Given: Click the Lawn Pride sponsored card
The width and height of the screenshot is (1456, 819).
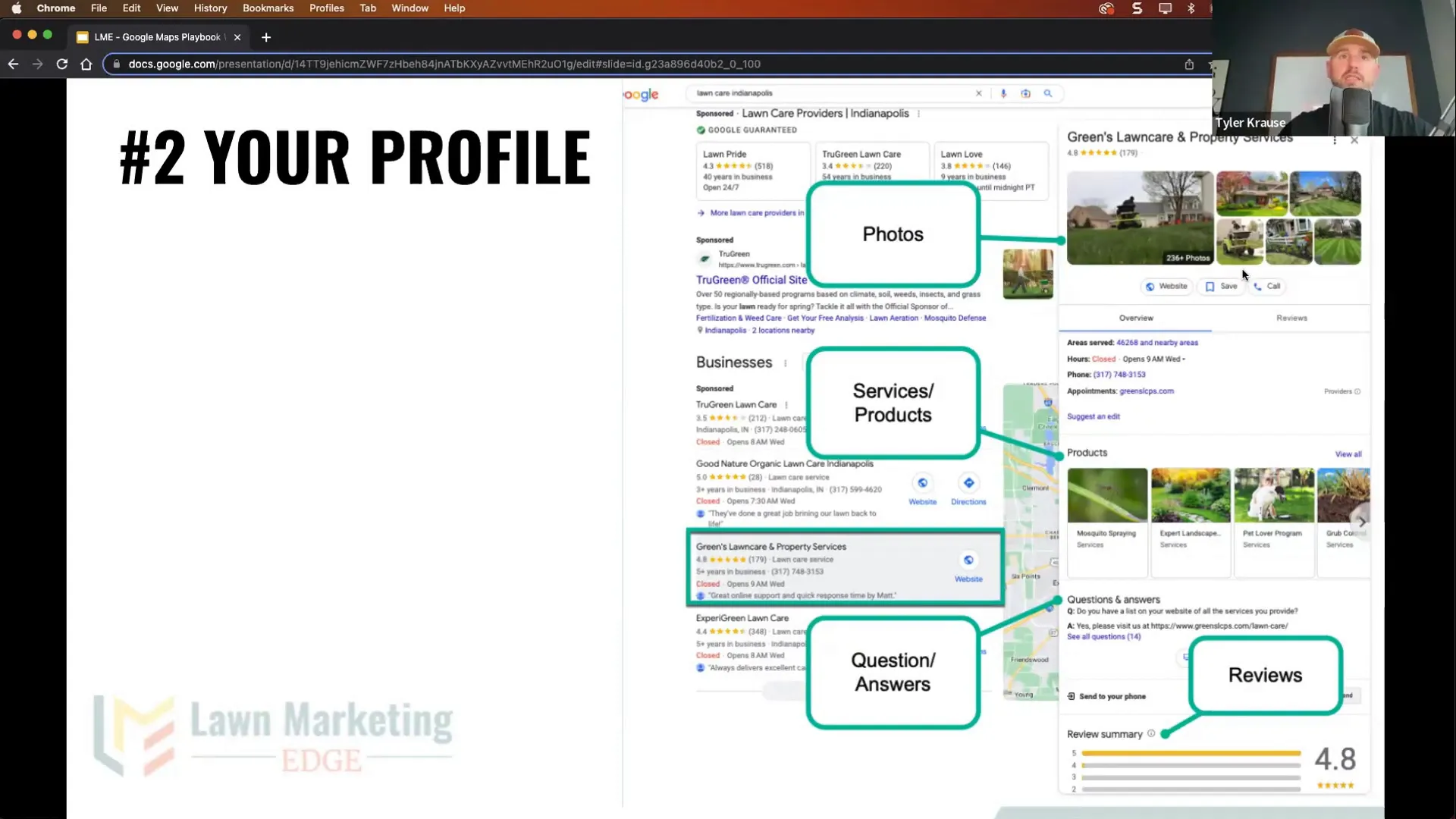Looking at the screenshot, I should (752, 171).
